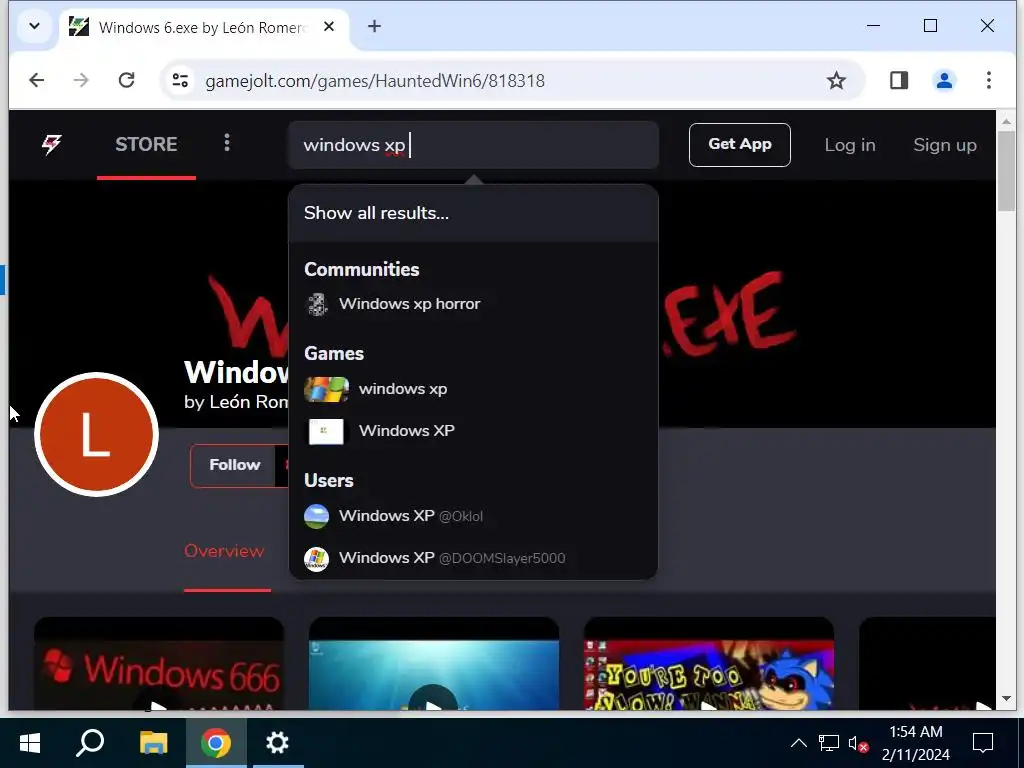Click the vertical scrollbar thumb
This screenshot has width=1024, height=768.
pos(1006,171)
